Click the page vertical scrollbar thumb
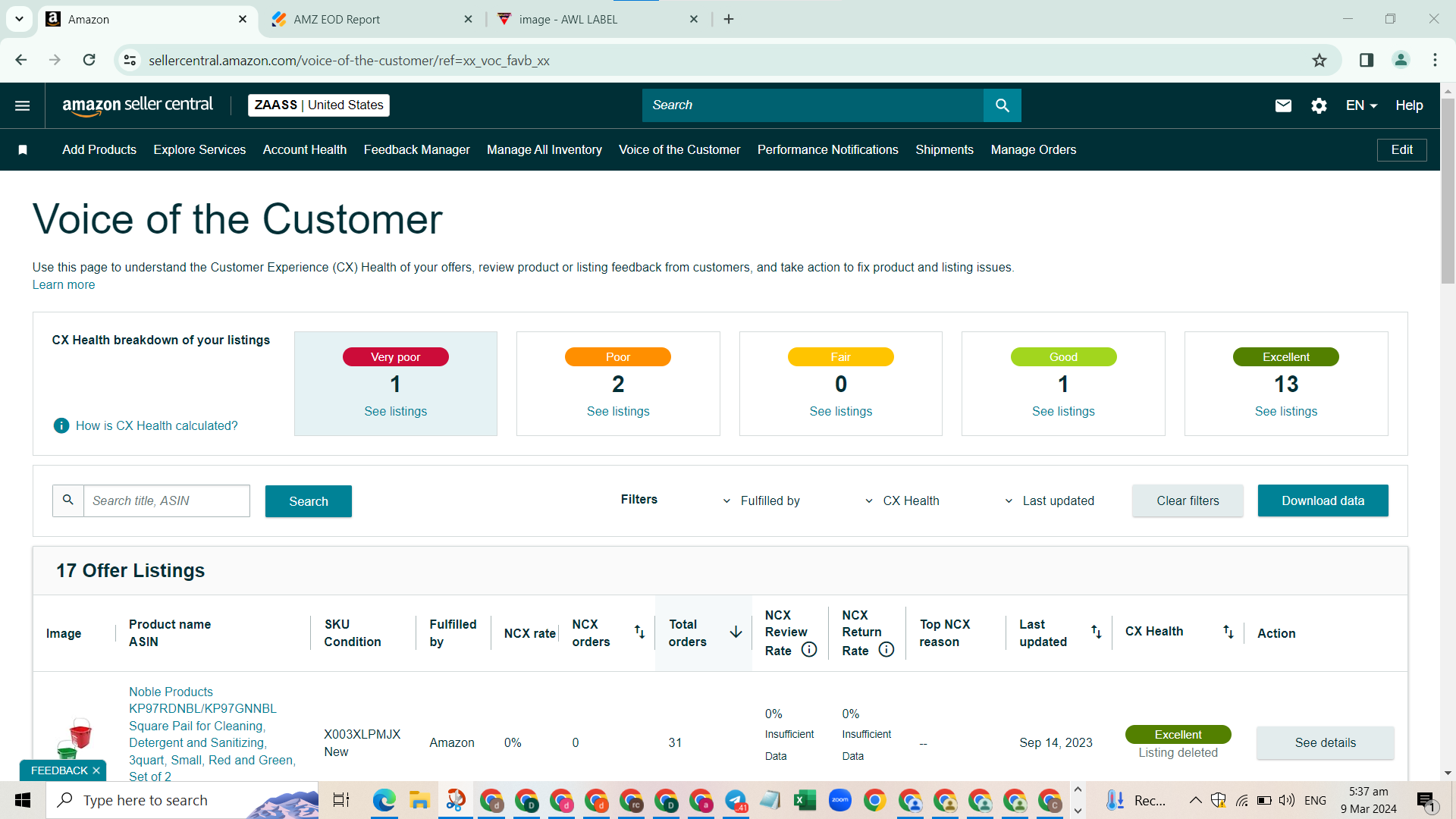The image size is (1456, 819). pyautogui.click(x=1448, y=190)
